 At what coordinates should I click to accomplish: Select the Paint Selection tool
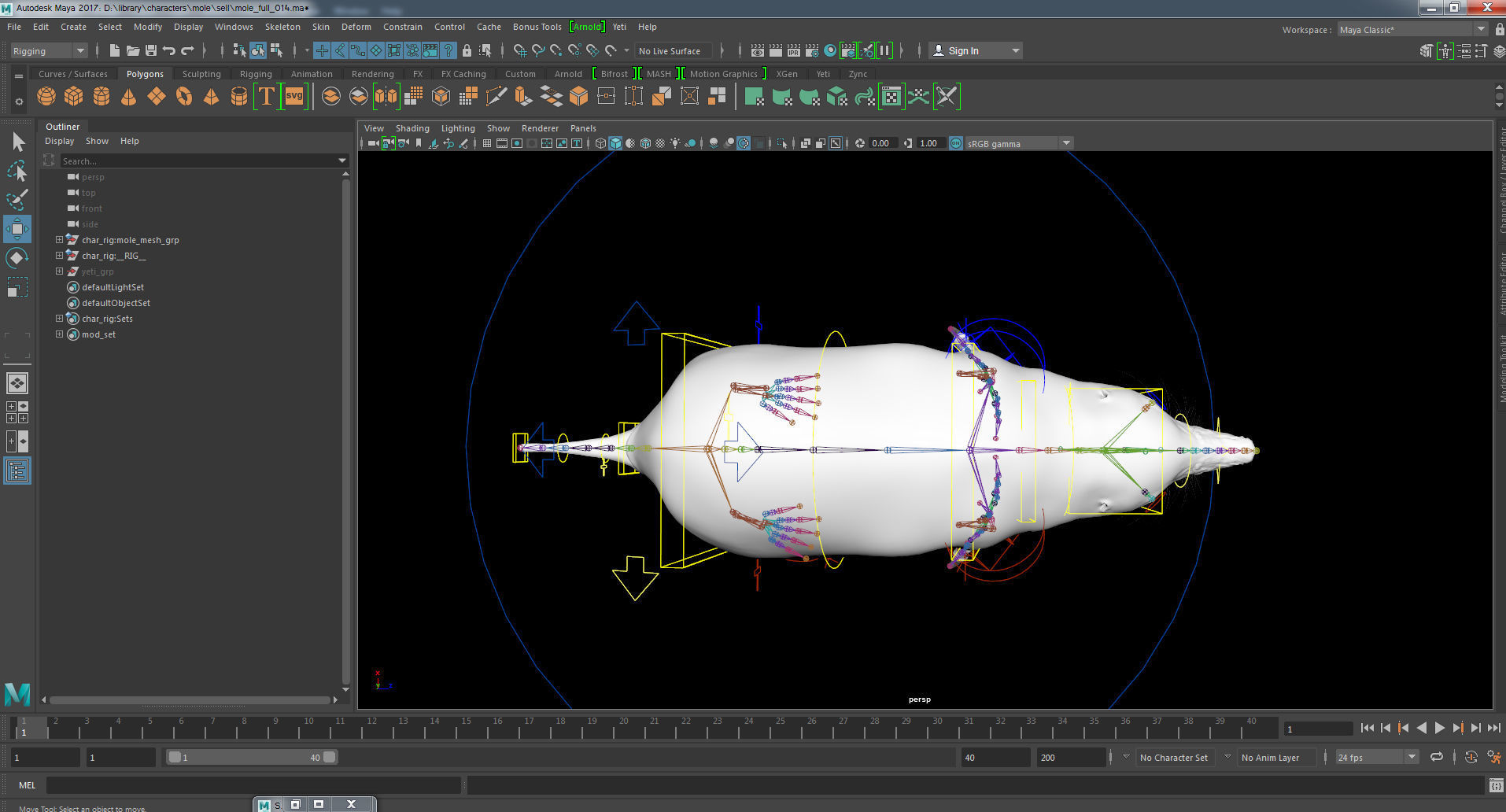(17, 200)
